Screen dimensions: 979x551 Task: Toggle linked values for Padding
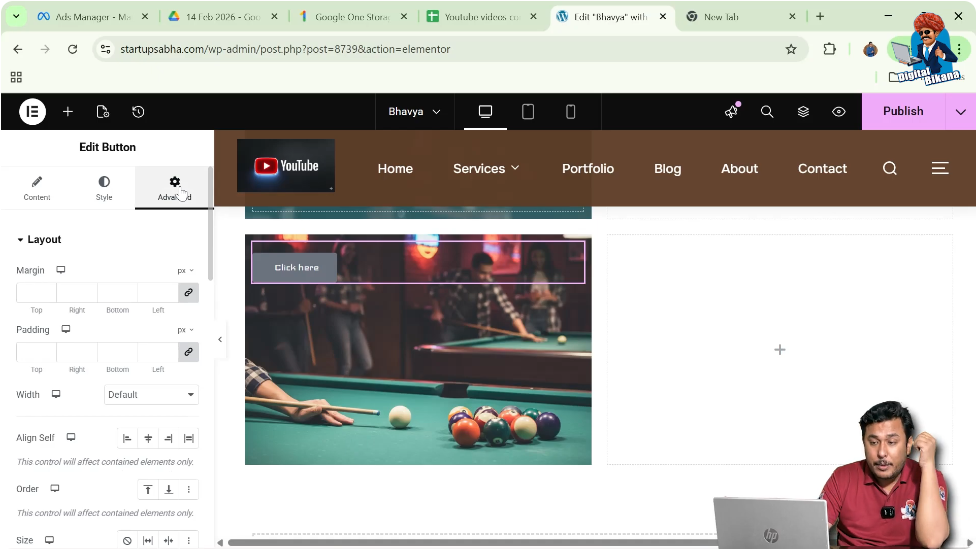[x=188, y=352]
